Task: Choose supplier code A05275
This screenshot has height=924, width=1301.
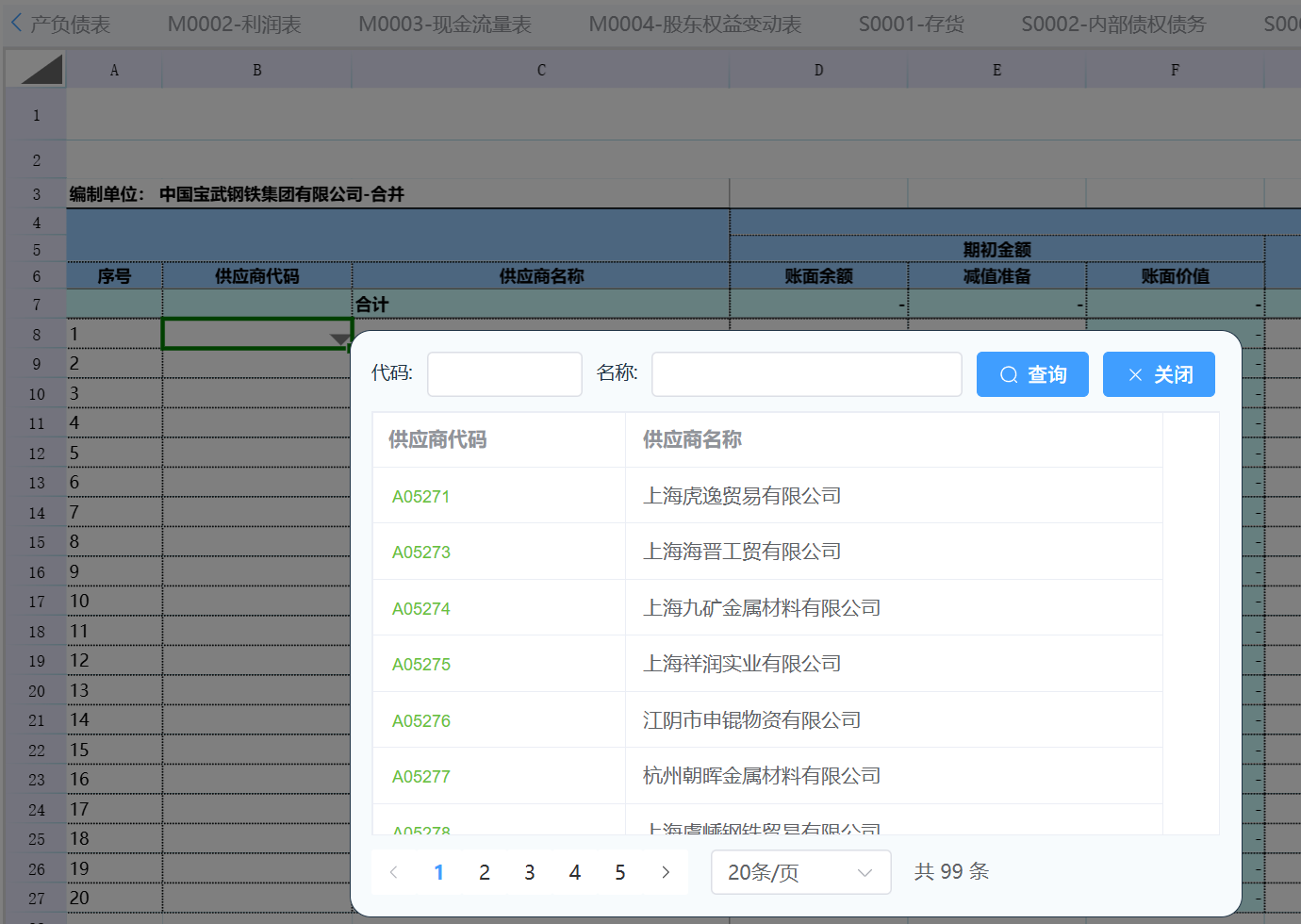Action: tap(421, 665)
